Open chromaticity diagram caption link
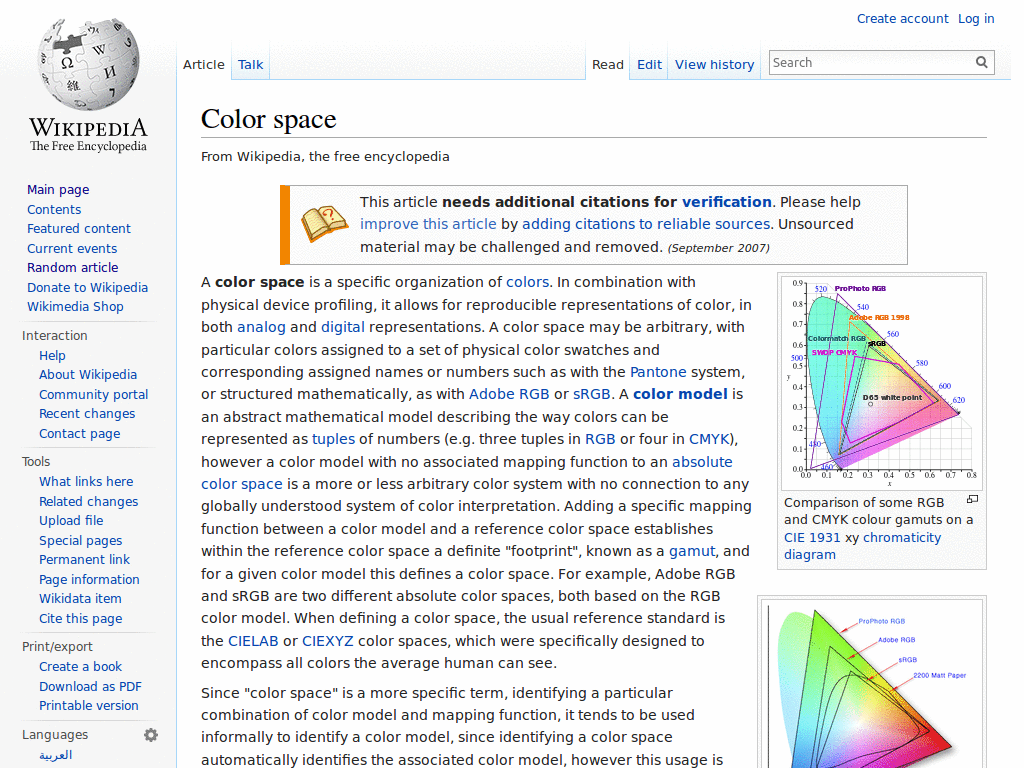The width and height of the screenshot is (1024, 768). point(863,546)
